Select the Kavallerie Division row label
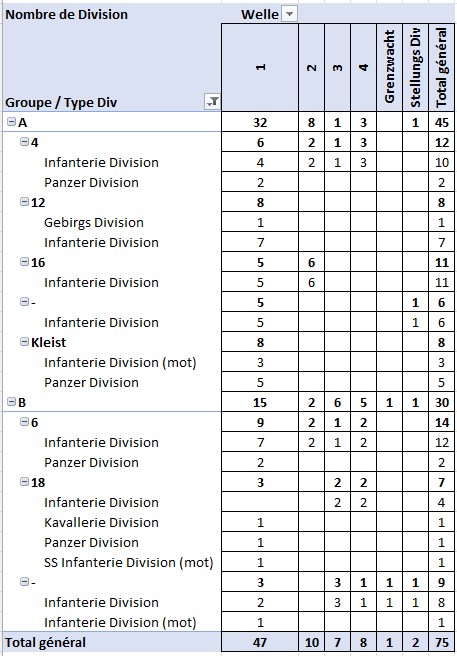The width and height of the screenshot is (457, 656). [101, 522]
